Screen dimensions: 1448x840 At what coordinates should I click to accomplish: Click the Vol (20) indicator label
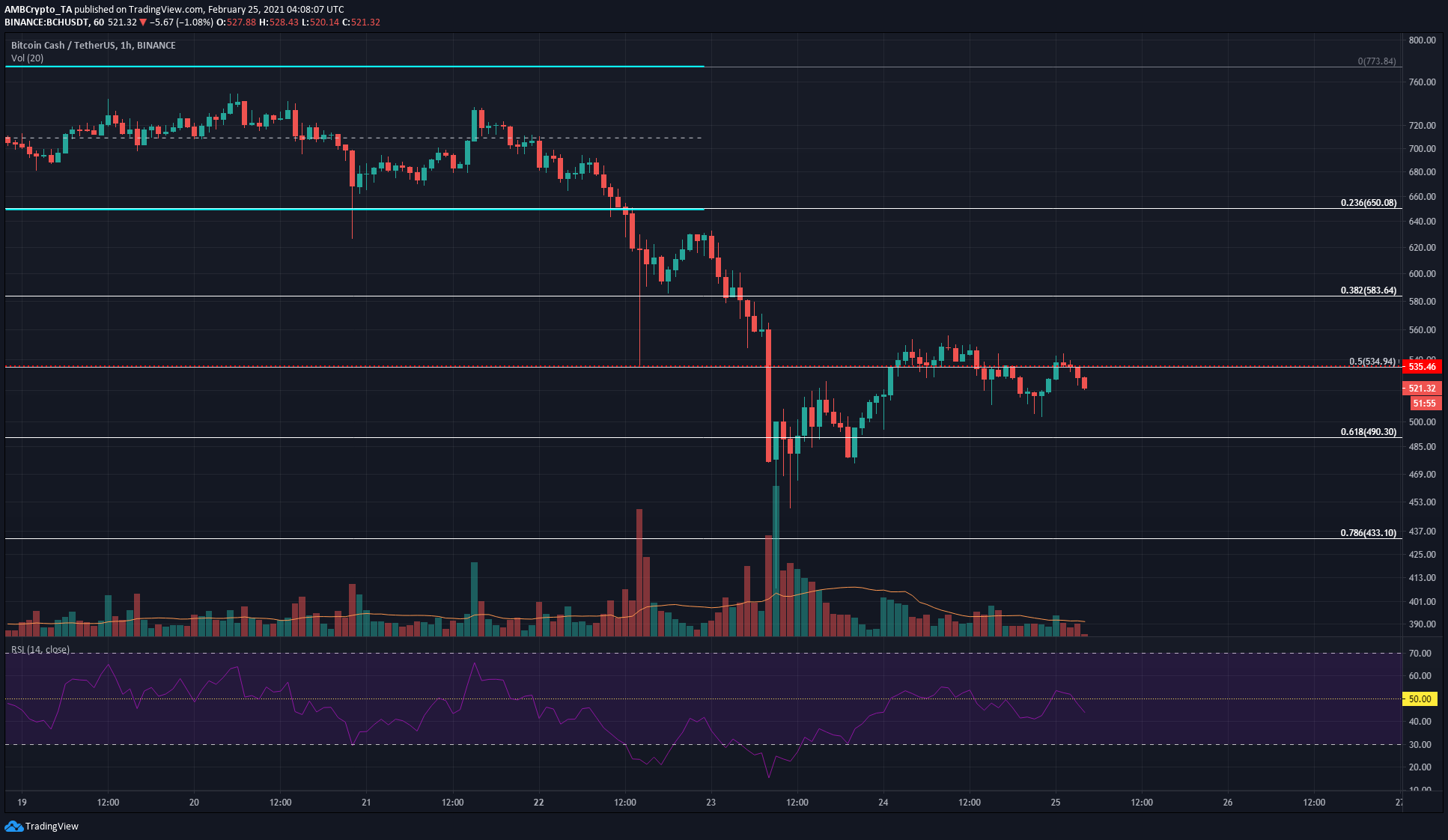[x=27, y=58]
